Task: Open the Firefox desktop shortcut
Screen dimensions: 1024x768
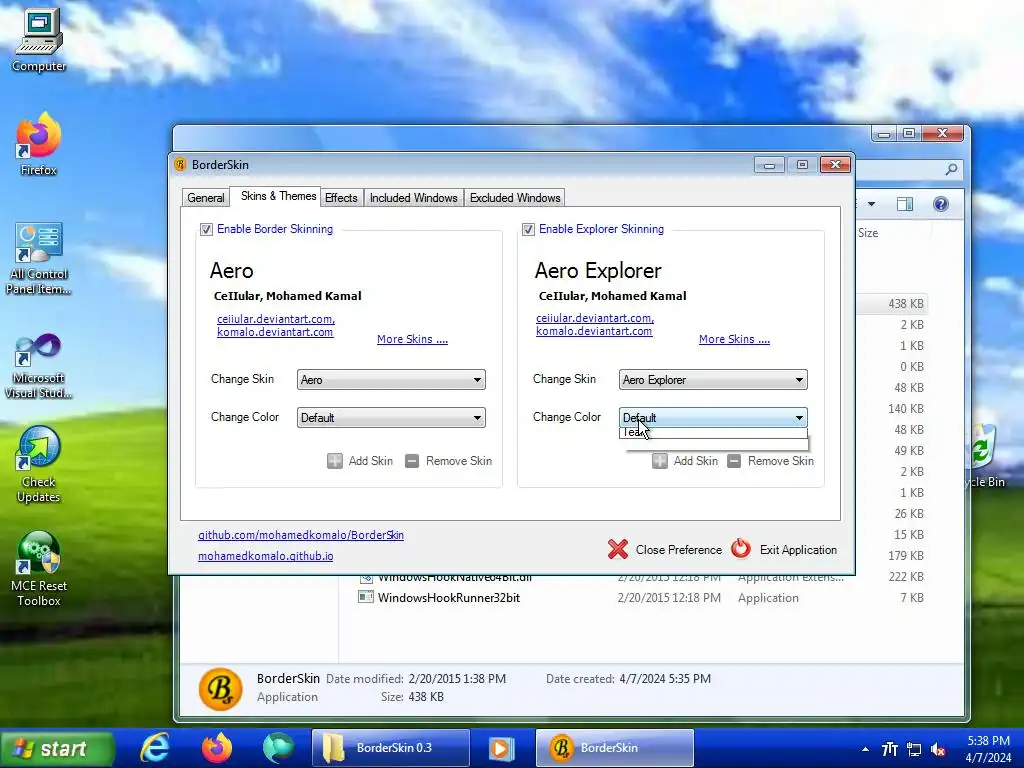Action: click(39, 144)
